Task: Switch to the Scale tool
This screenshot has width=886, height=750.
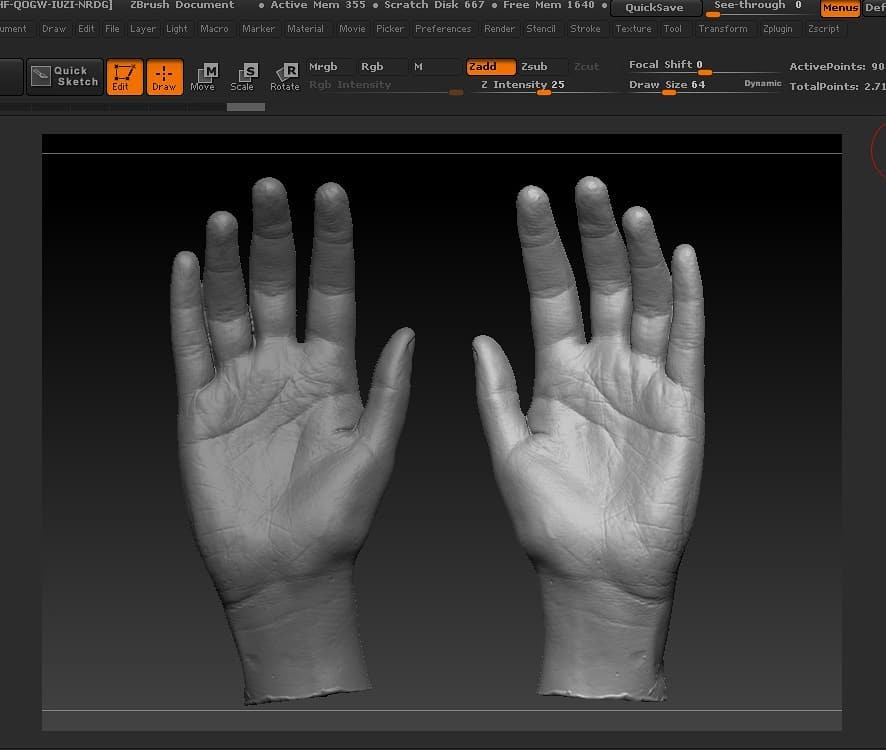Action: coord(243,77)
